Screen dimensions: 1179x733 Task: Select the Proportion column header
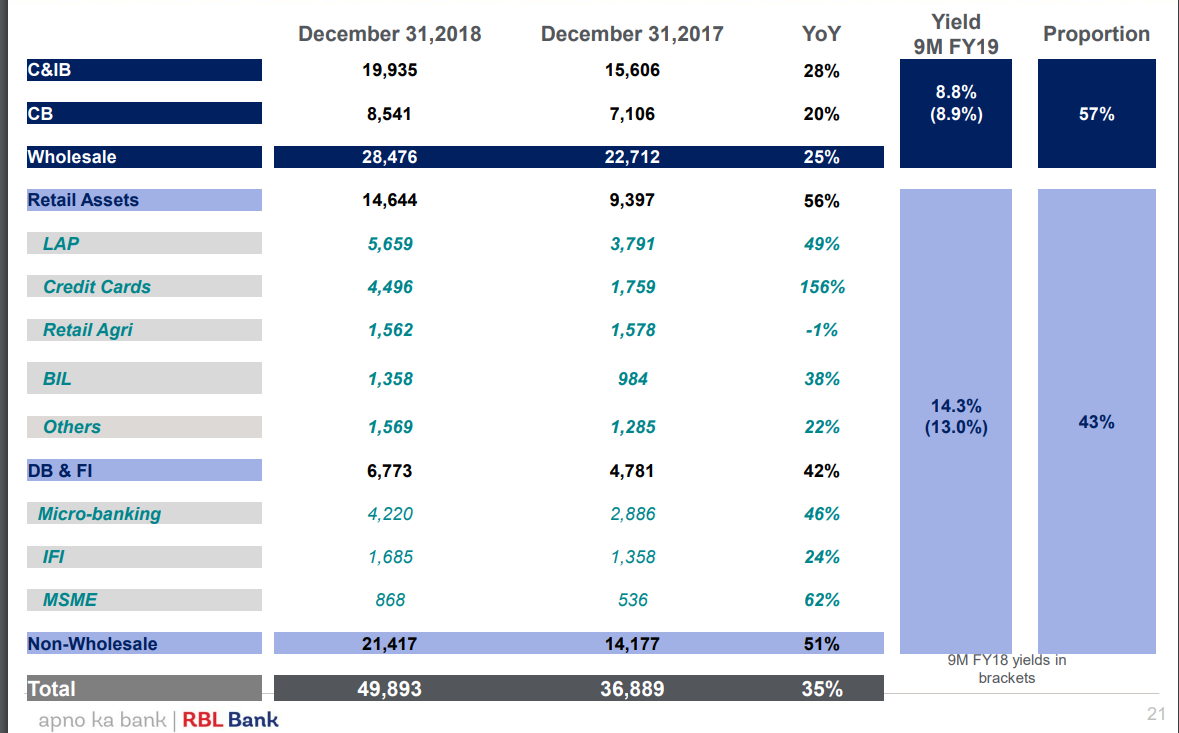pyautogui.click(x=1096, y=34)
